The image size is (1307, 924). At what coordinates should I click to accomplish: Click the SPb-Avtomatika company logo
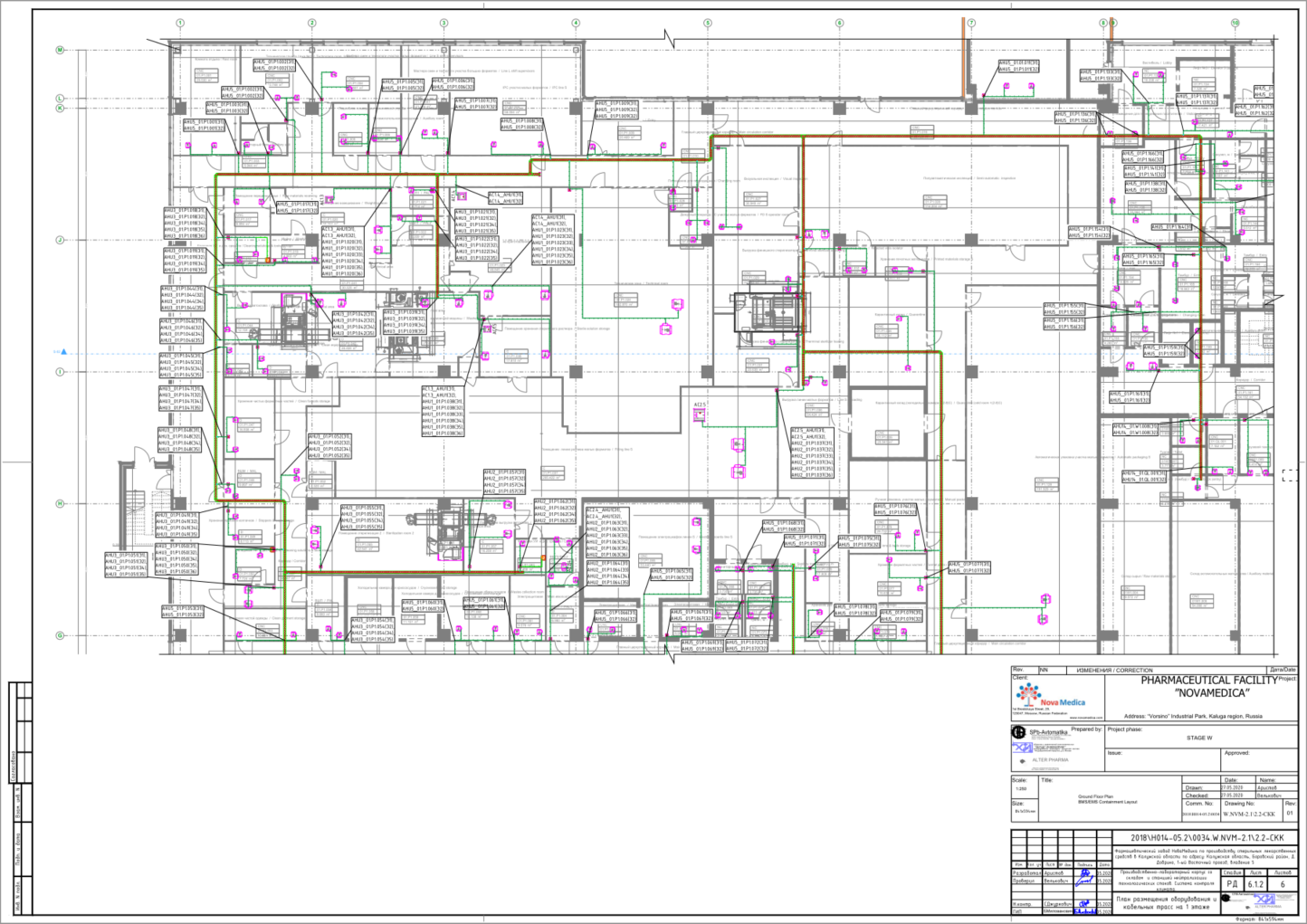(x=1039, y=732)
